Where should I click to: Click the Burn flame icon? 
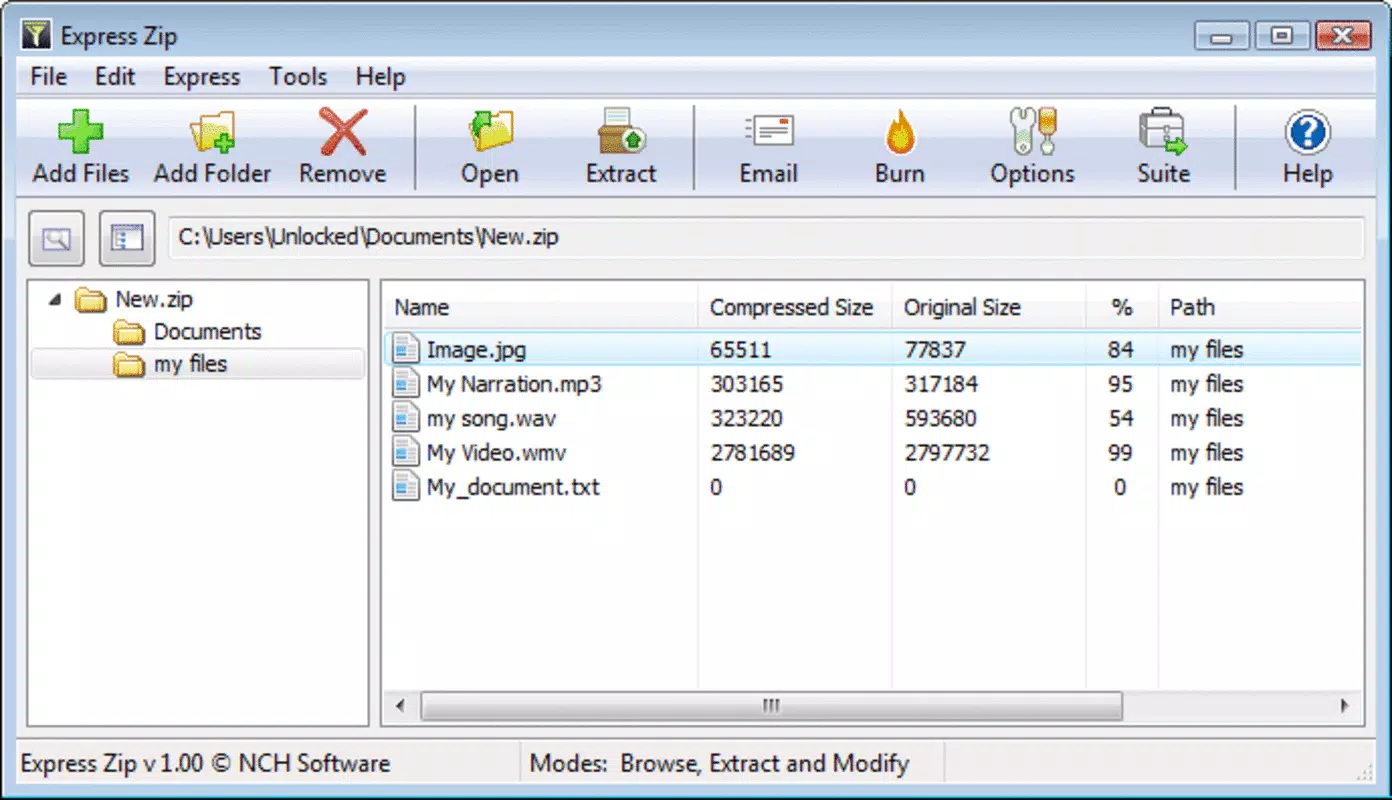pyautogui.click(x=900, y=132)
